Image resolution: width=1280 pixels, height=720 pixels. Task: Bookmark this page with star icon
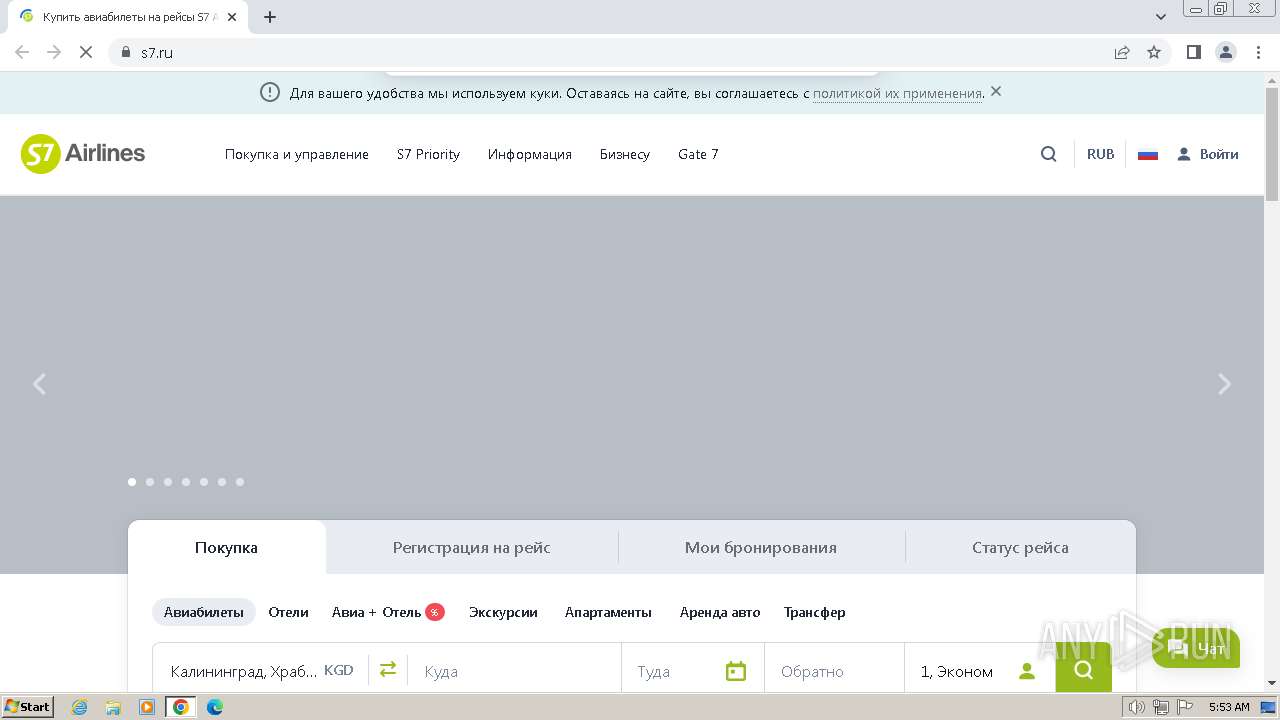click(1154, 52)
